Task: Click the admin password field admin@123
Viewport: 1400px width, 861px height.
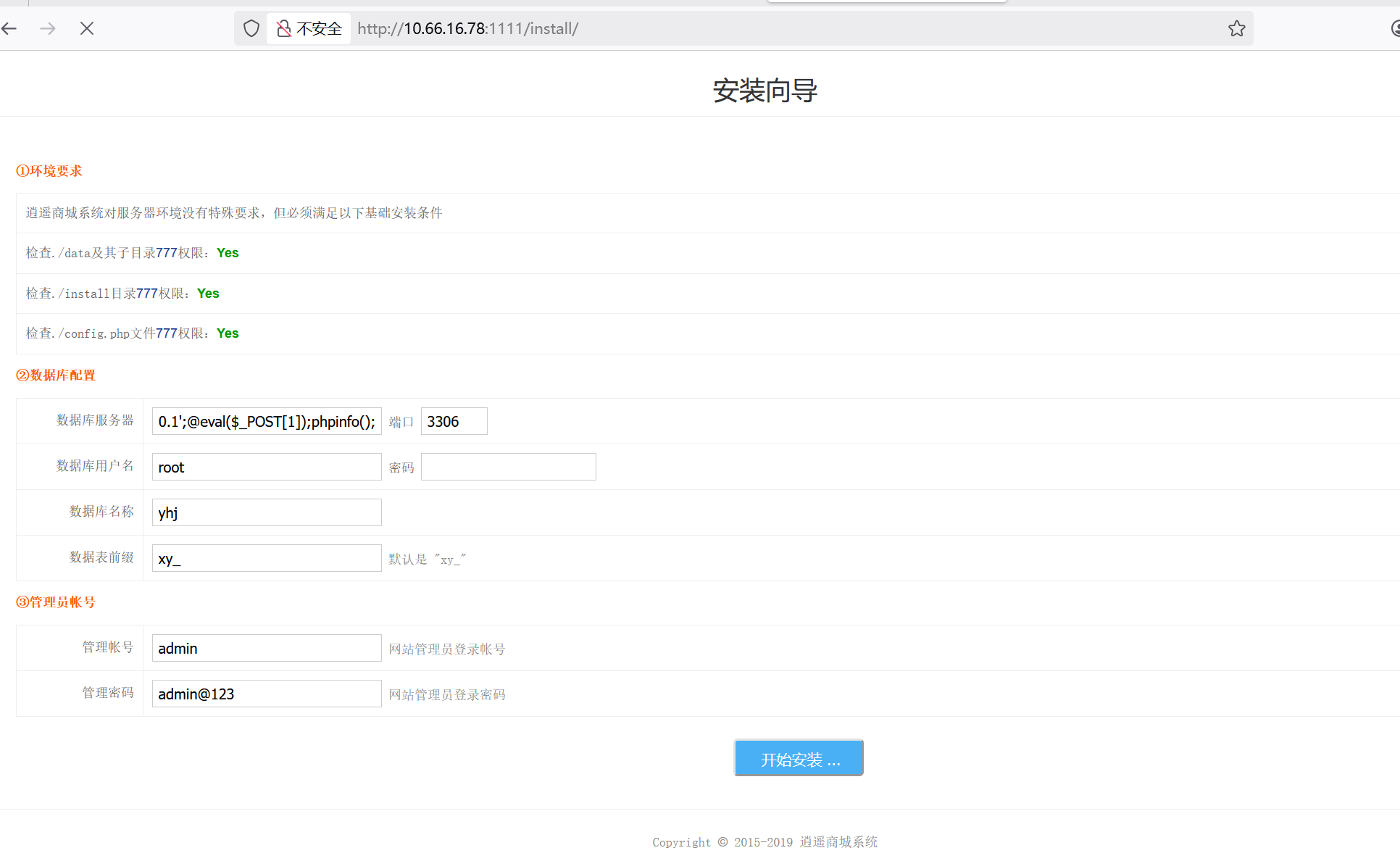Action: 267,694
